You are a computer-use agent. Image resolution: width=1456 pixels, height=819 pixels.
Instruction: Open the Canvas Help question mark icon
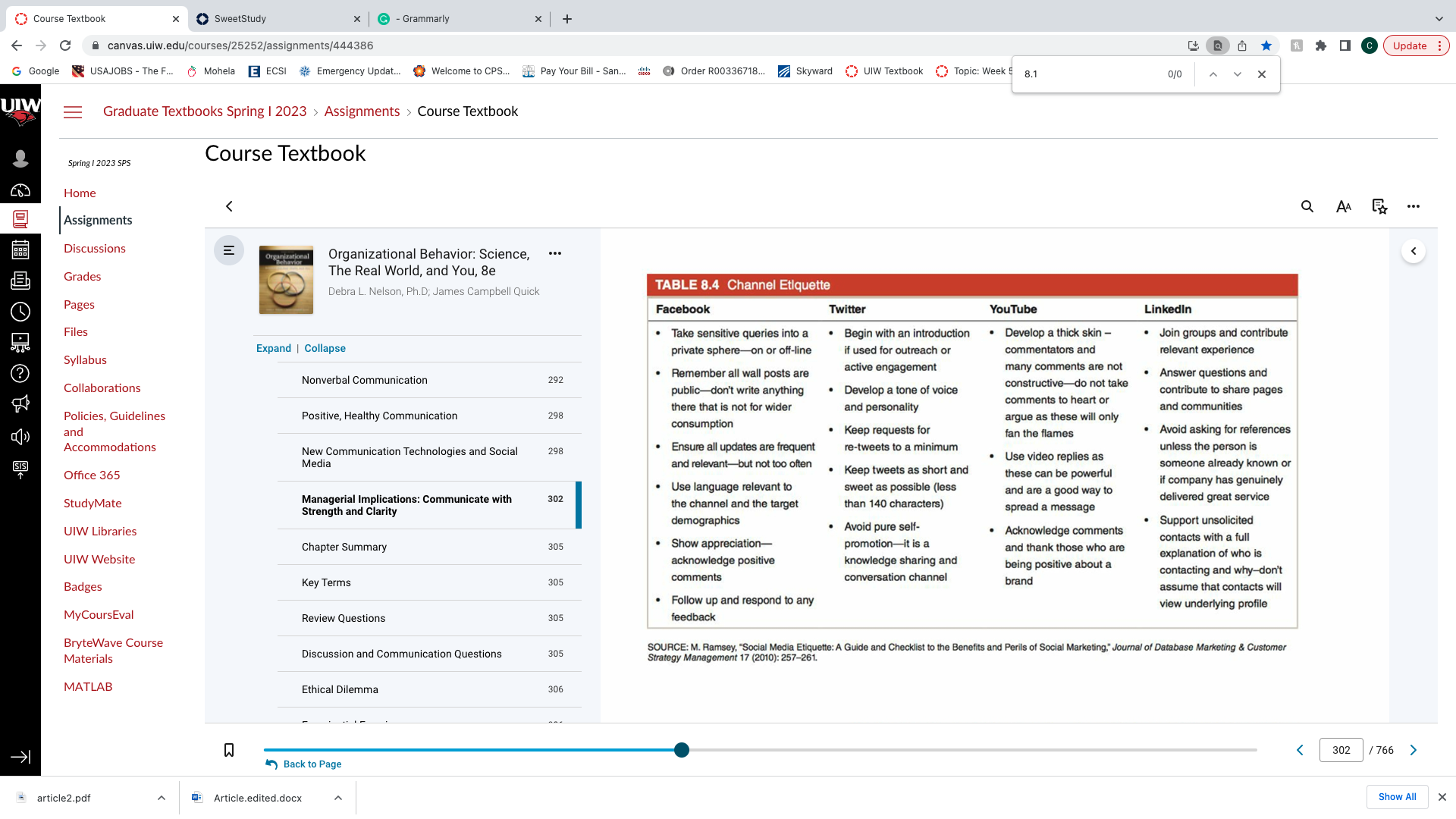[x=20, y=373]
